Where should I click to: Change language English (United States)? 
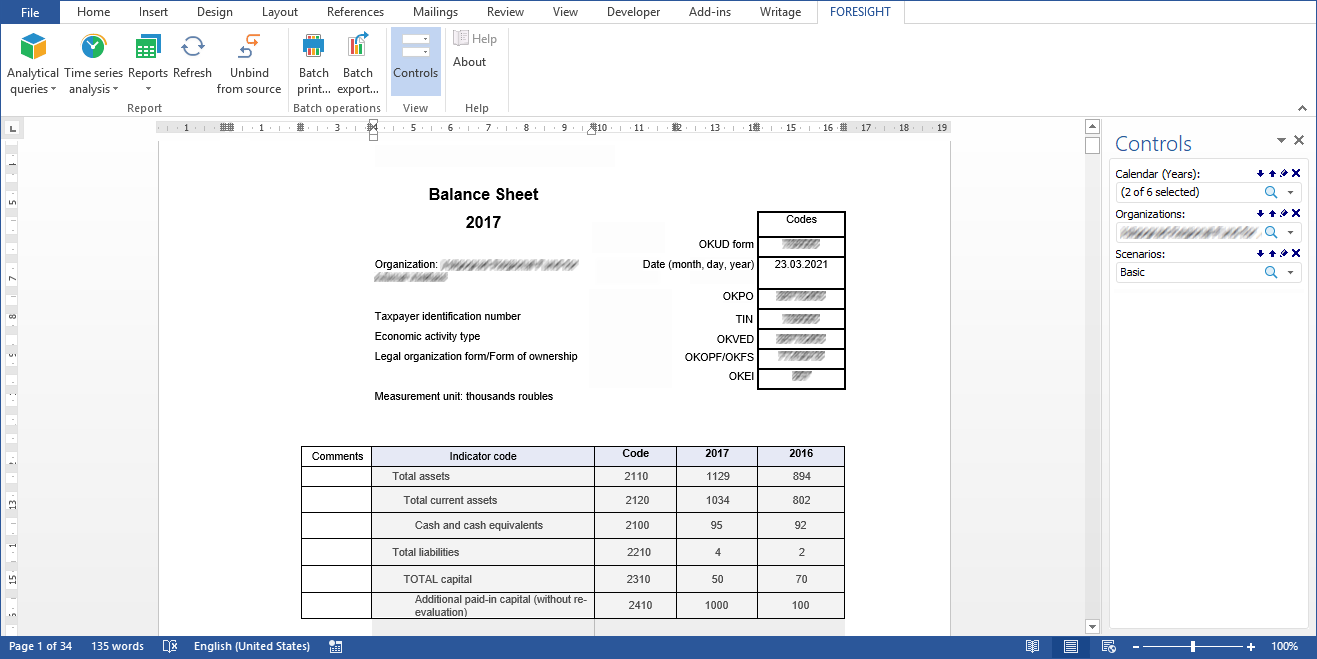pyautogui.click(x=252, y=647)
